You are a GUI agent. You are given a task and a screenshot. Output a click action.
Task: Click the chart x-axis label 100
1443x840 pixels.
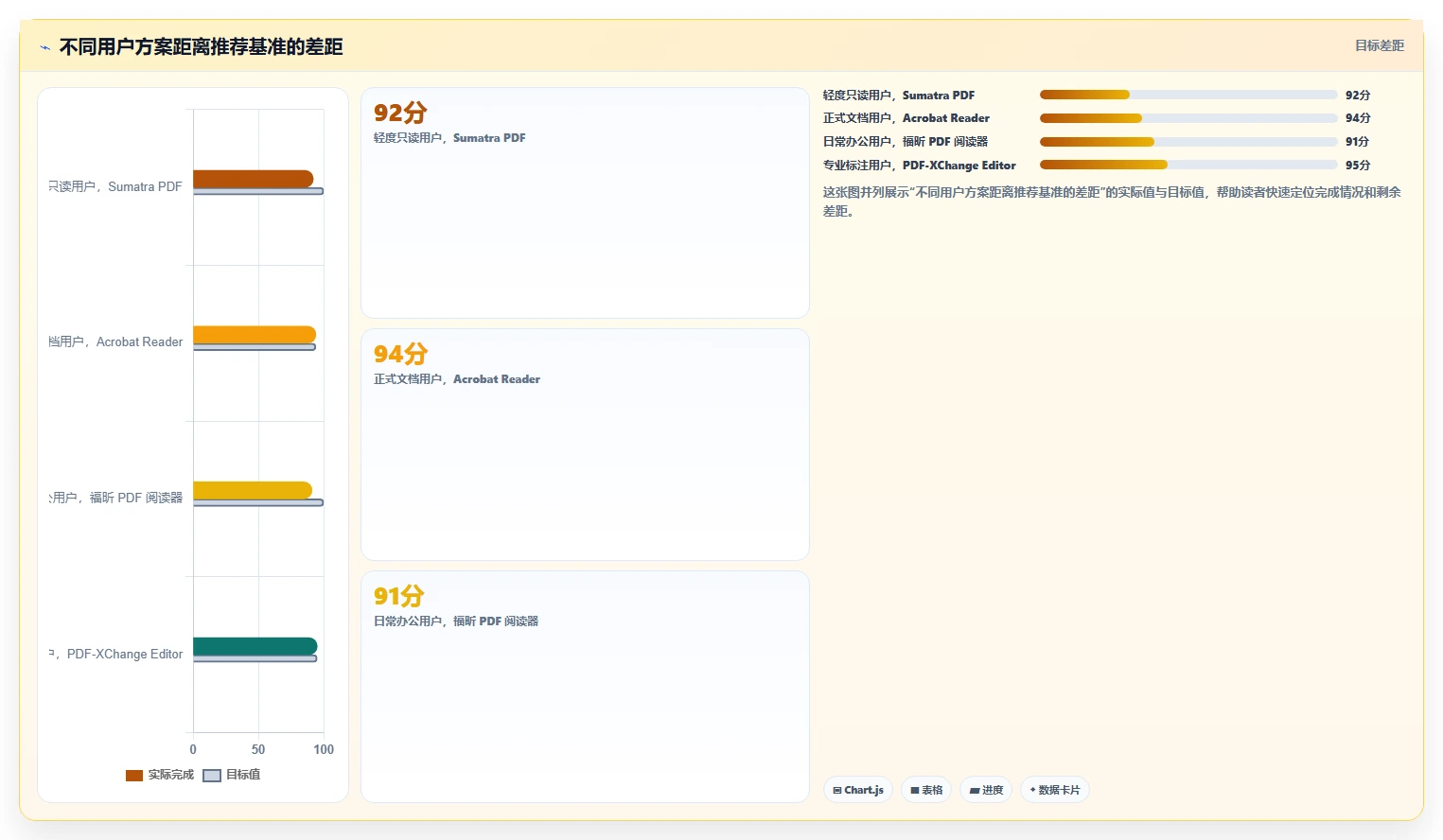point(324,749)
